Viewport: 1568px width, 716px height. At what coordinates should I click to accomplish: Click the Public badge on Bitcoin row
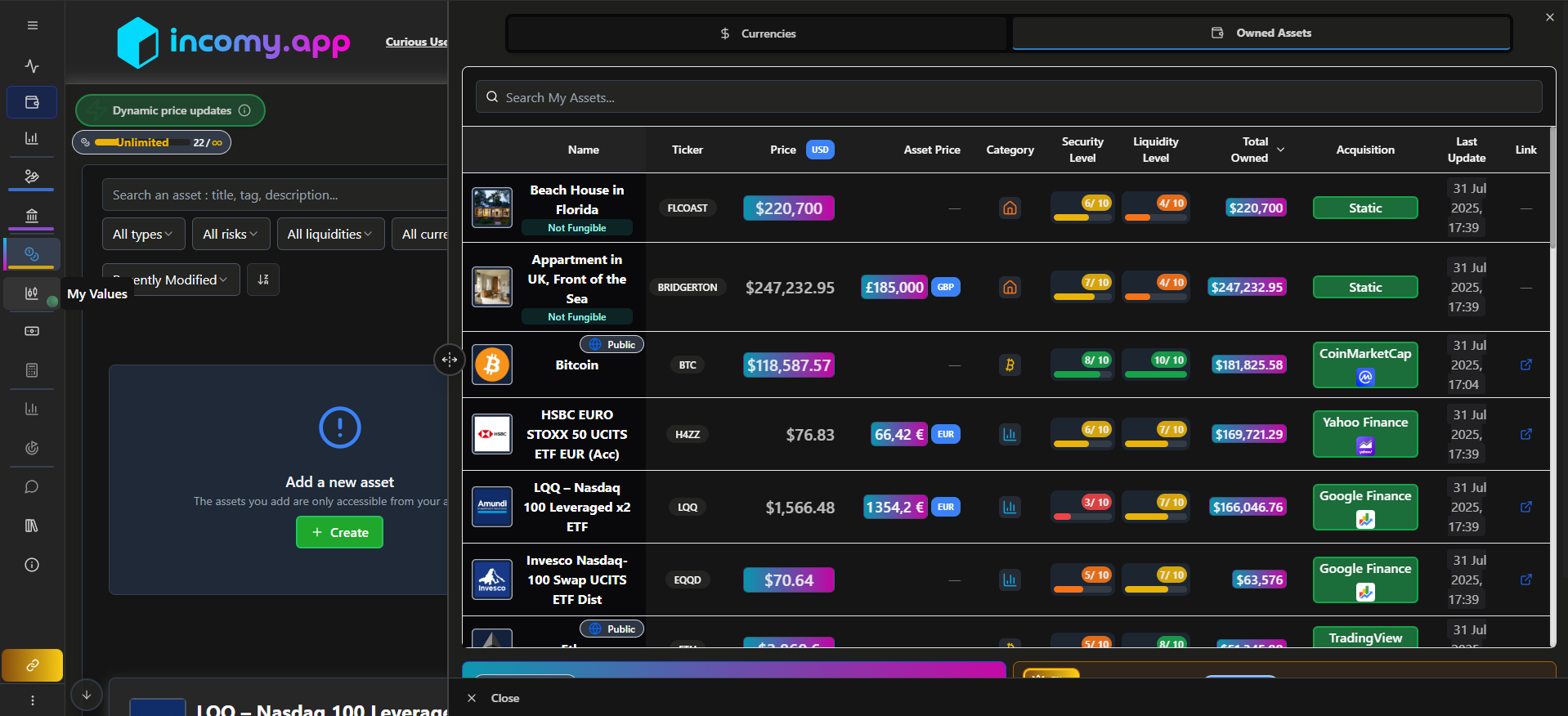(612, 344)
